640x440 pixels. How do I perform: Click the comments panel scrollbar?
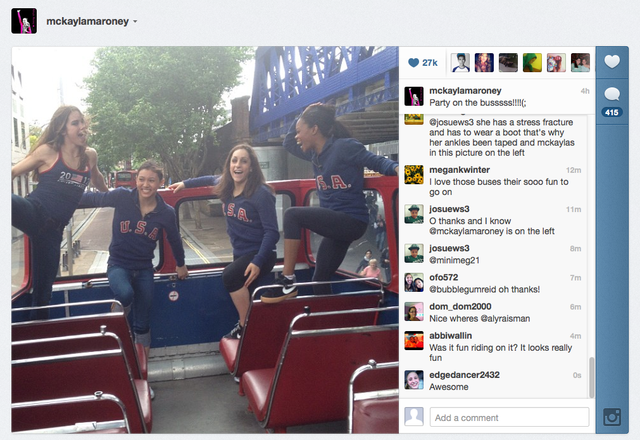[x=591, y=378]
